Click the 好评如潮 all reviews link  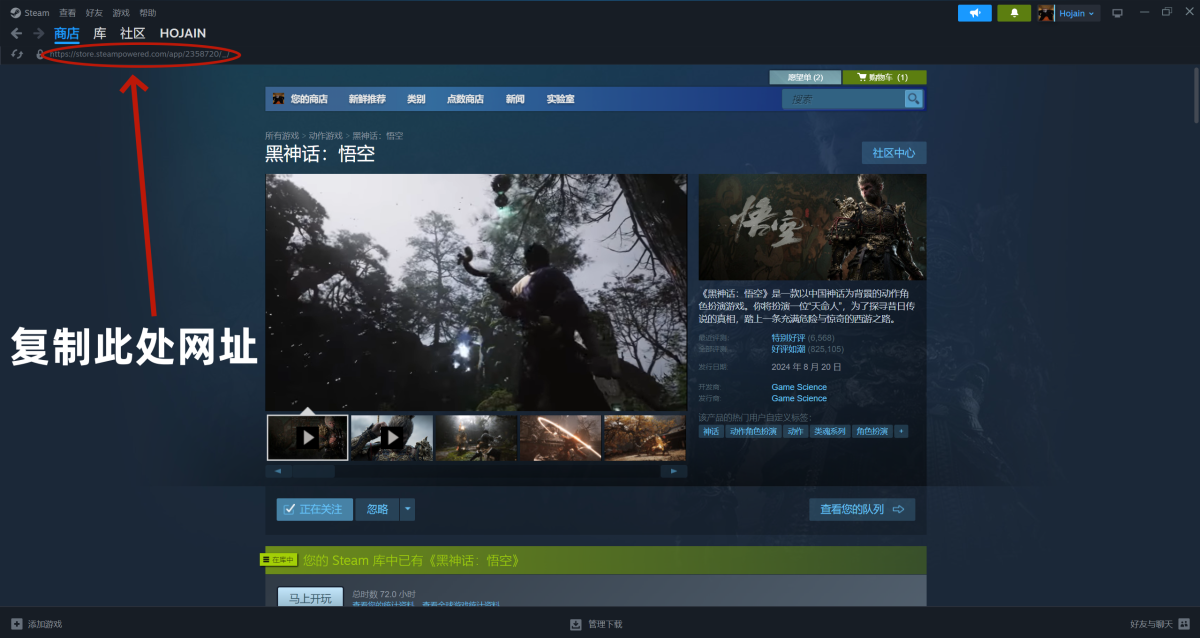[x=788, y=349]
